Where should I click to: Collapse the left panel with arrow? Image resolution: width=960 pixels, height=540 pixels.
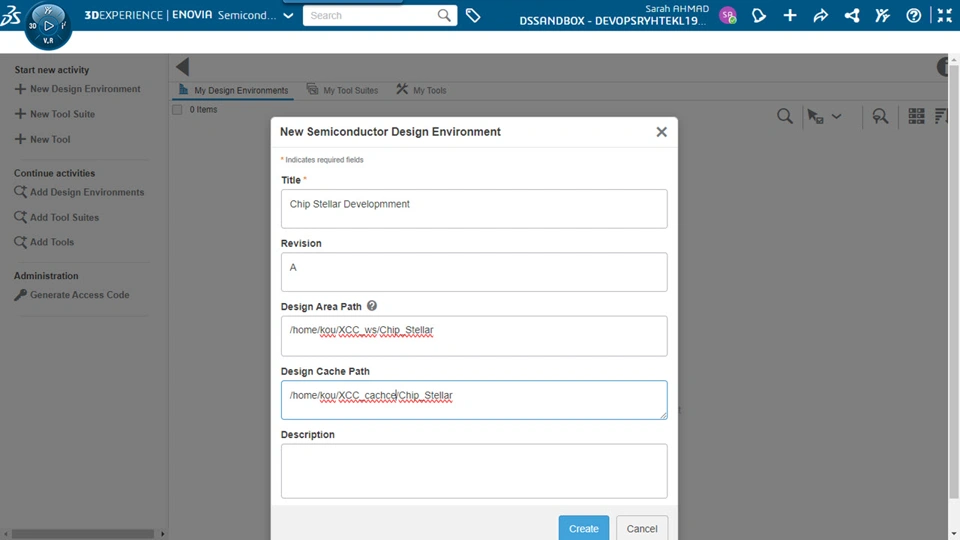[182, 67]
